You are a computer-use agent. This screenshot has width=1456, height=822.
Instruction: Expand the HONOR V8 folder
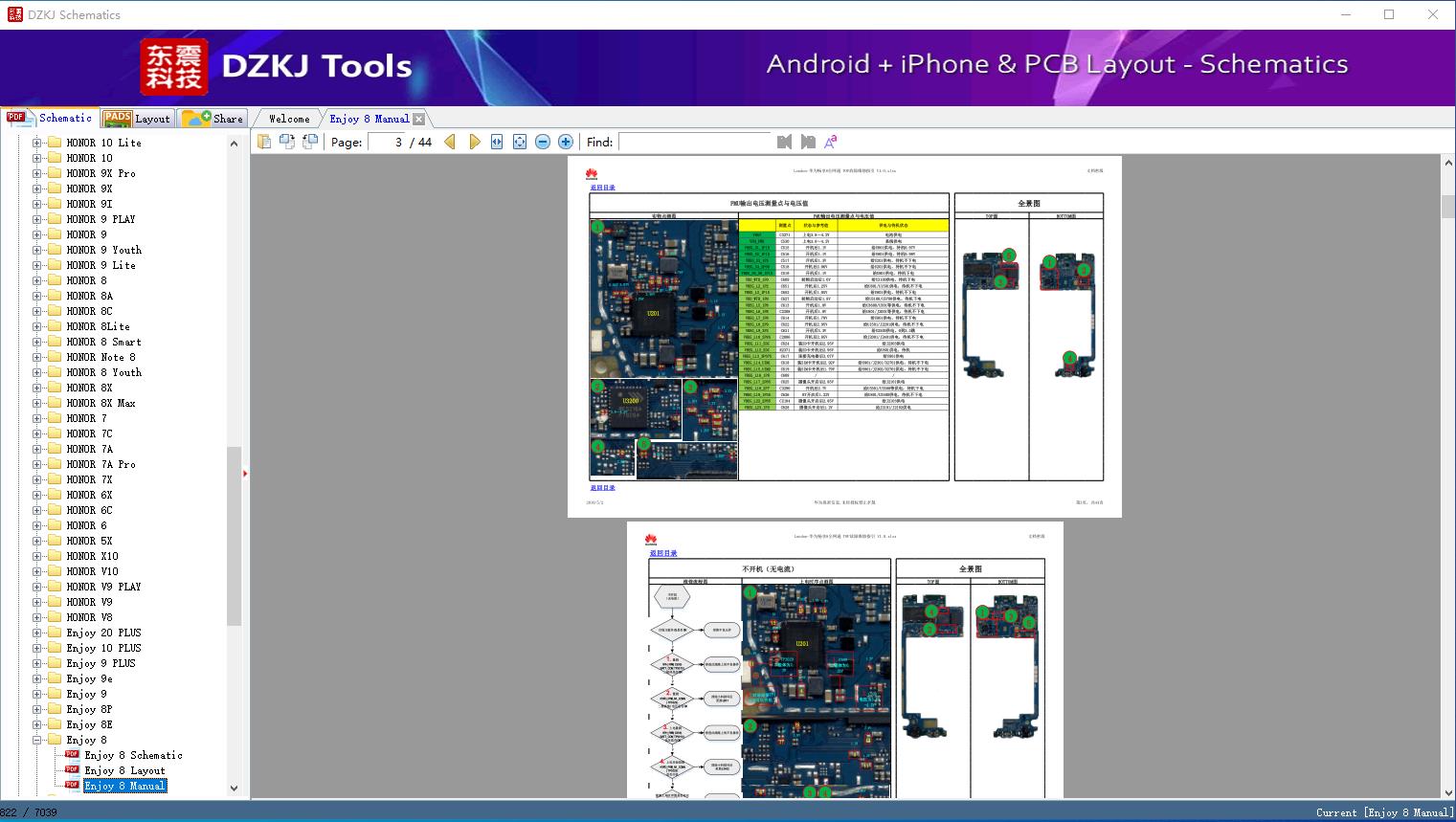(36, 617)
